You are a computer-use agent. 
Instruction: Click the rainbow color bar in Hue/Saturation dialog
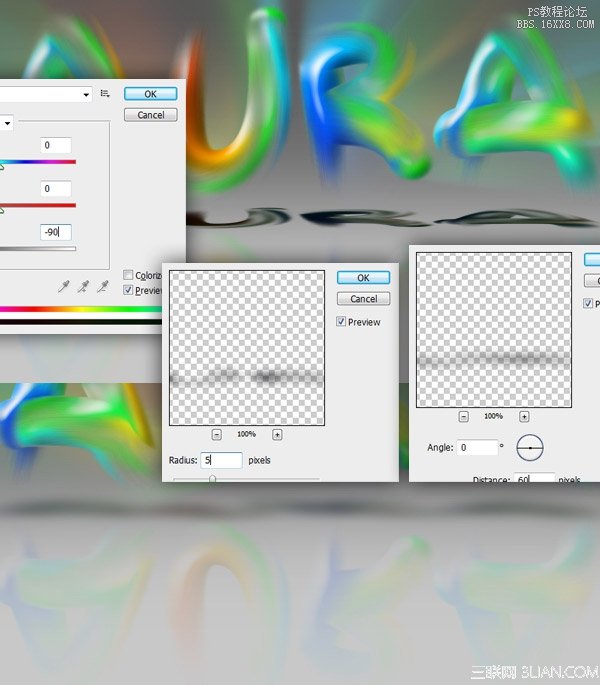[81, 309]
